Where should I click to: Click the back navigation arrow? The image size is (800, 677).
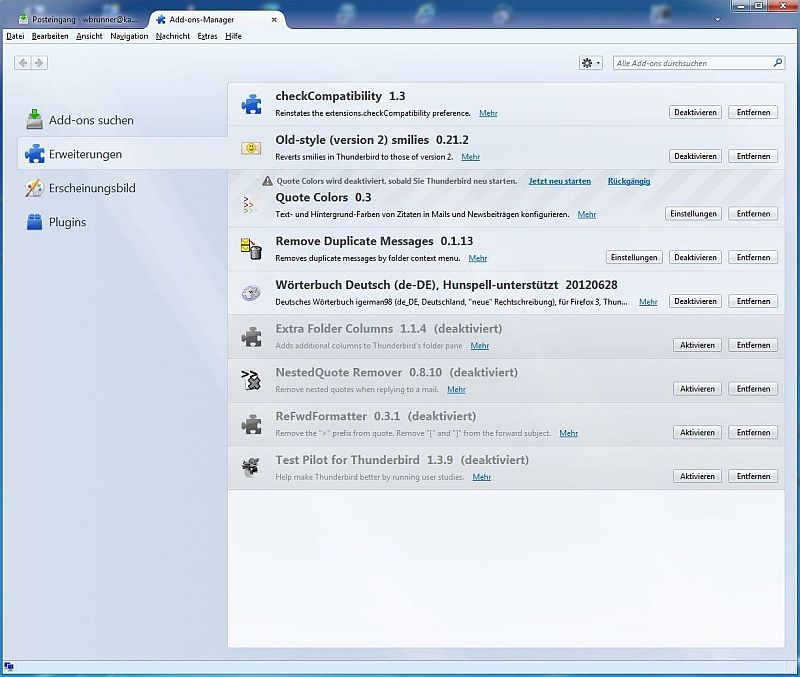point(22,63)
